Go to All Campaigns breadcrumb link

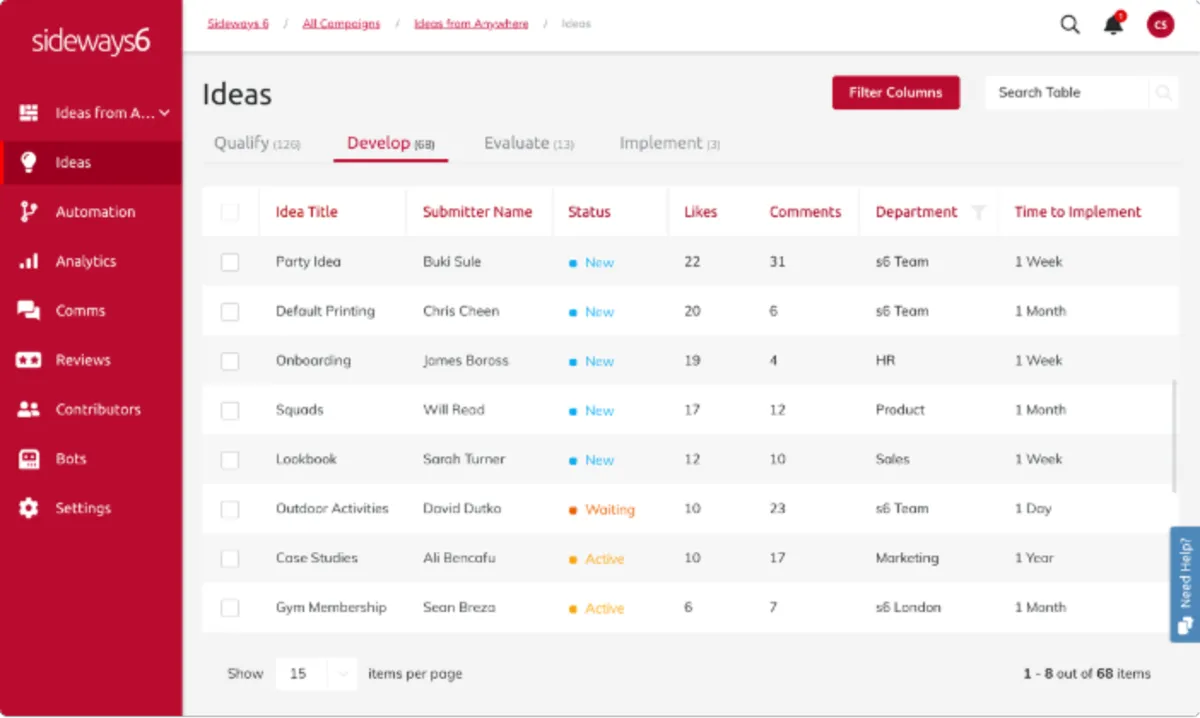coord(341,23)
